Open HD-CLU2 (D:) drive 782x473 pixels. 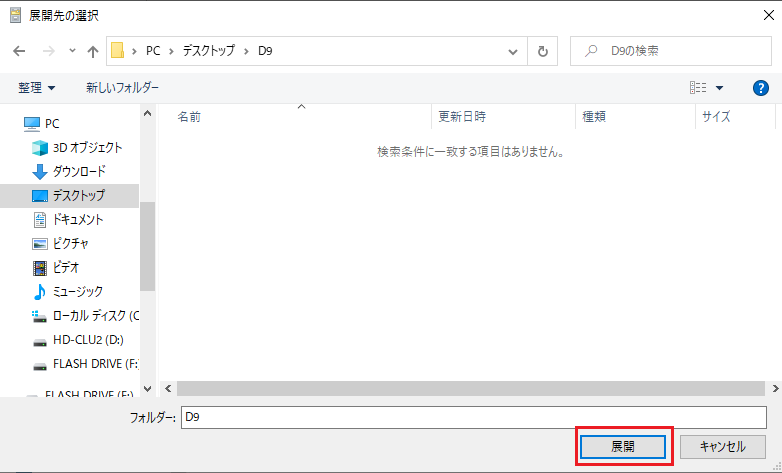click(x=87, y=339)
